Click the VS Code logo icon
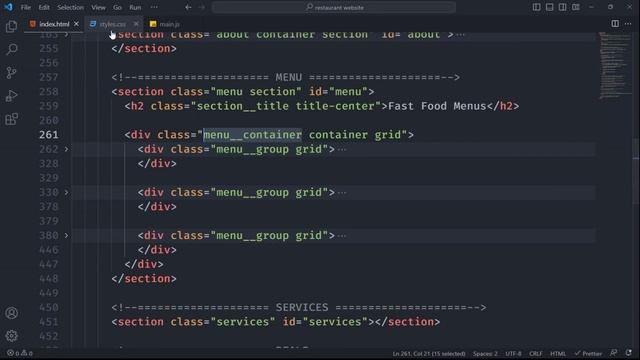 tap(9, 7)
